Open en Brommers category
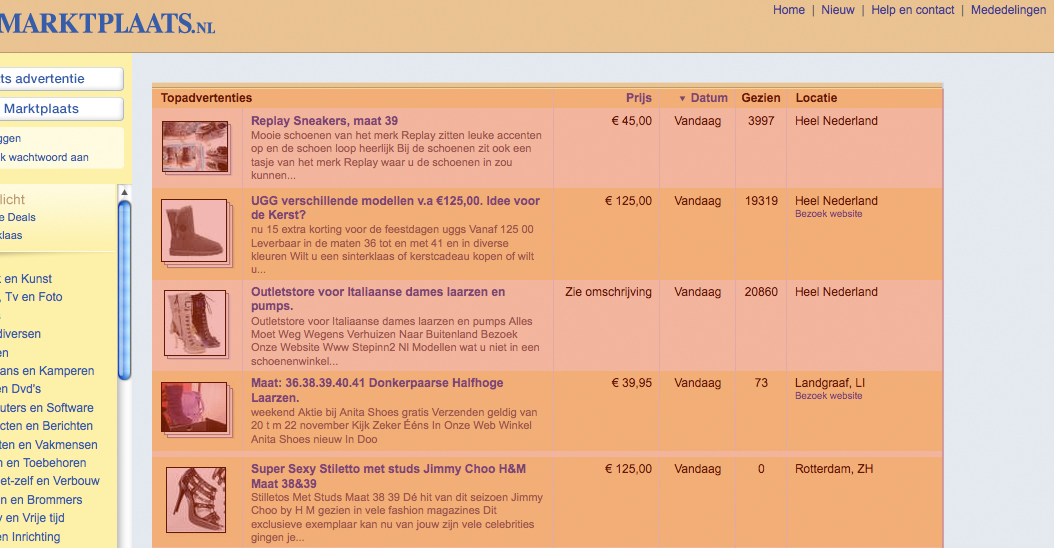Screen dimensions: 1054x548 pos(41,500)
